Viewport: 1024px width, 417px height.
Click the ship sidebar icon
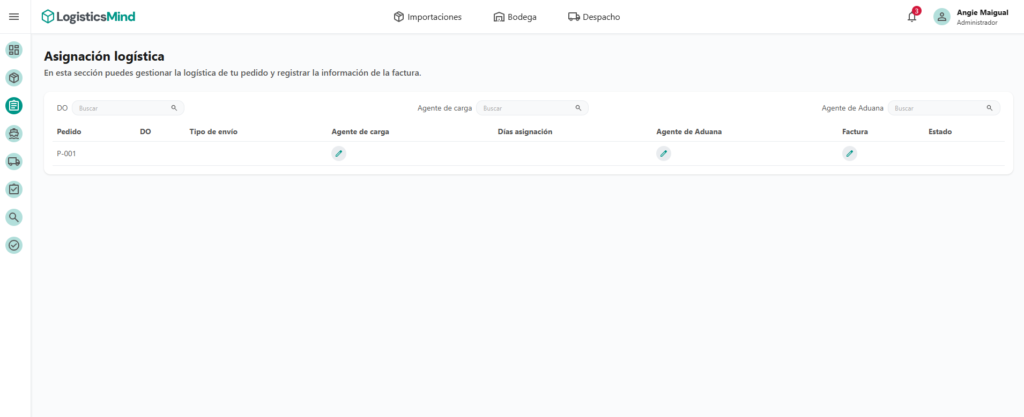(14, 133)
